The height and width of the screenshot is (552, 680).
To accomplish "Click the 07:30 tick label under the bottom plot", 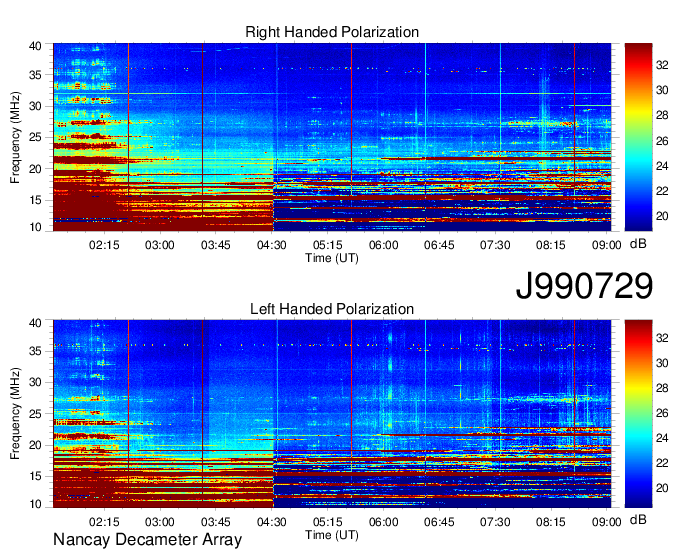I will tap(495, 522).
